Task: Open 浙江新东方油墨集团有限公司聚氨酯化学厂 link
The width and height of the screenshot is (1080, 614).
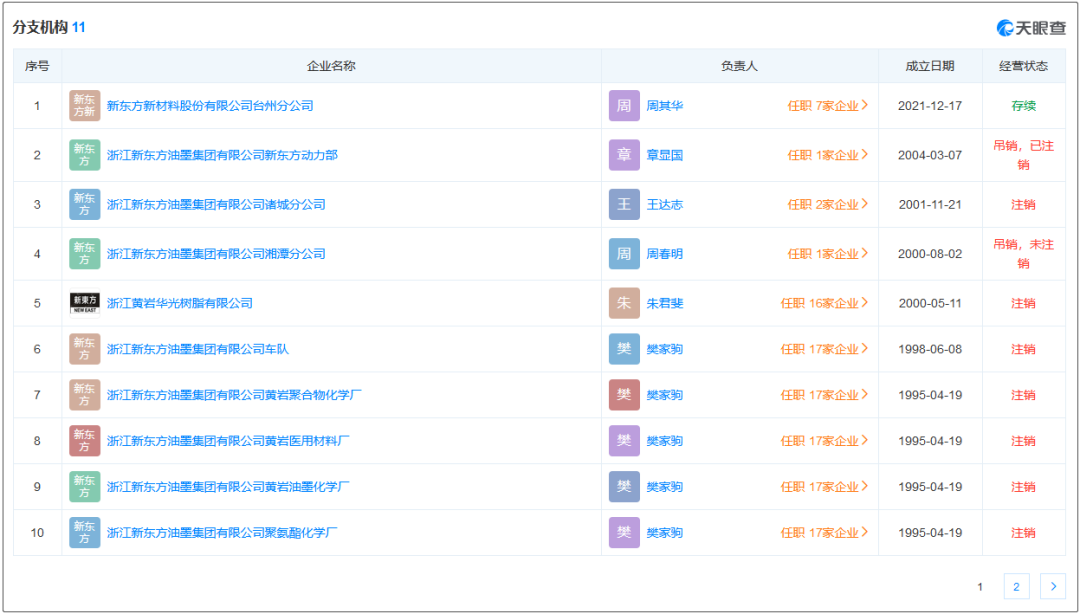Action: 222,533
